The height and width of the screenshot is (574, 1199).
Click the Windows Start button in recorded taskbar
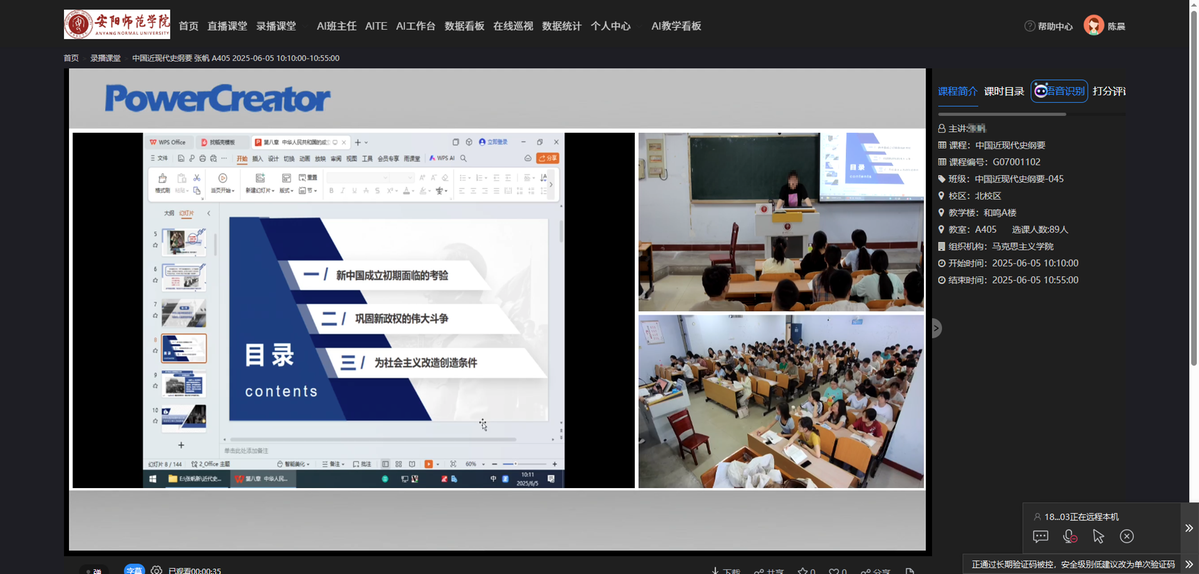click(154, 479)
